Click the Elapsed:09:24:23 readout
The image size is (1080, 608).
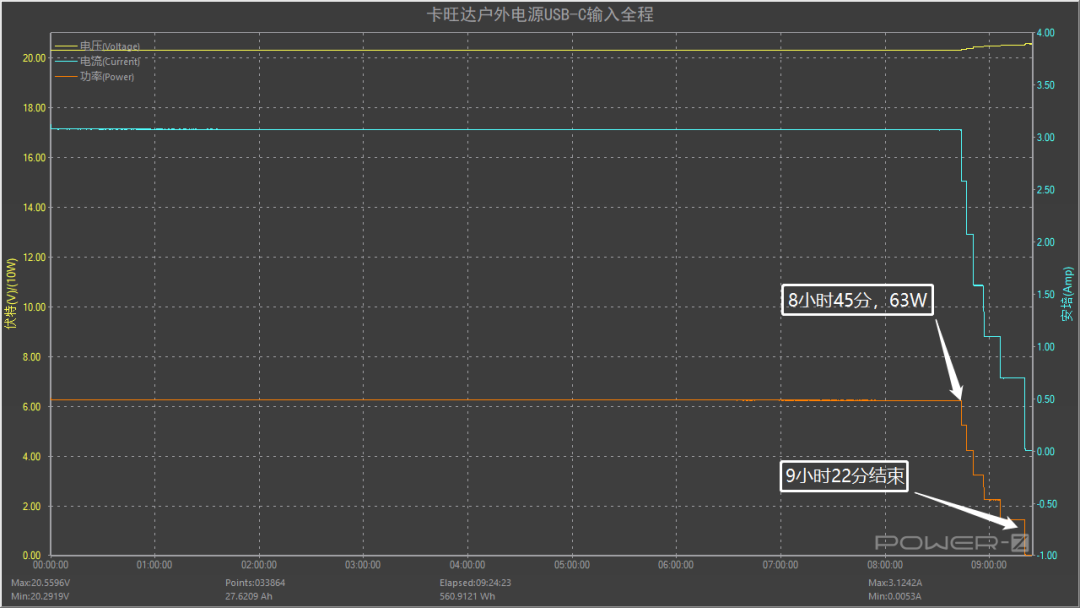tap(475, 583)
